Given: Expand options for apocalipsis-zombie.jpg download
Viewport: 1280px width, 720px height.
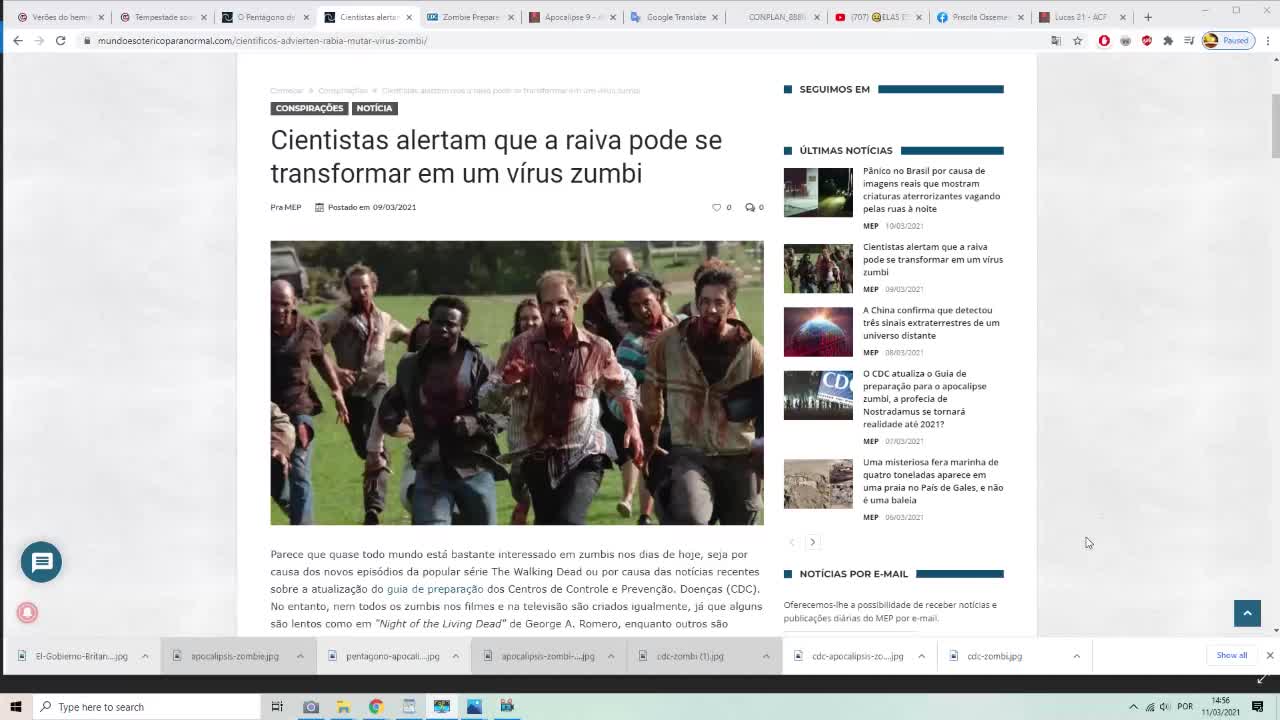Looking at the screenshot, I should [300, 656].
